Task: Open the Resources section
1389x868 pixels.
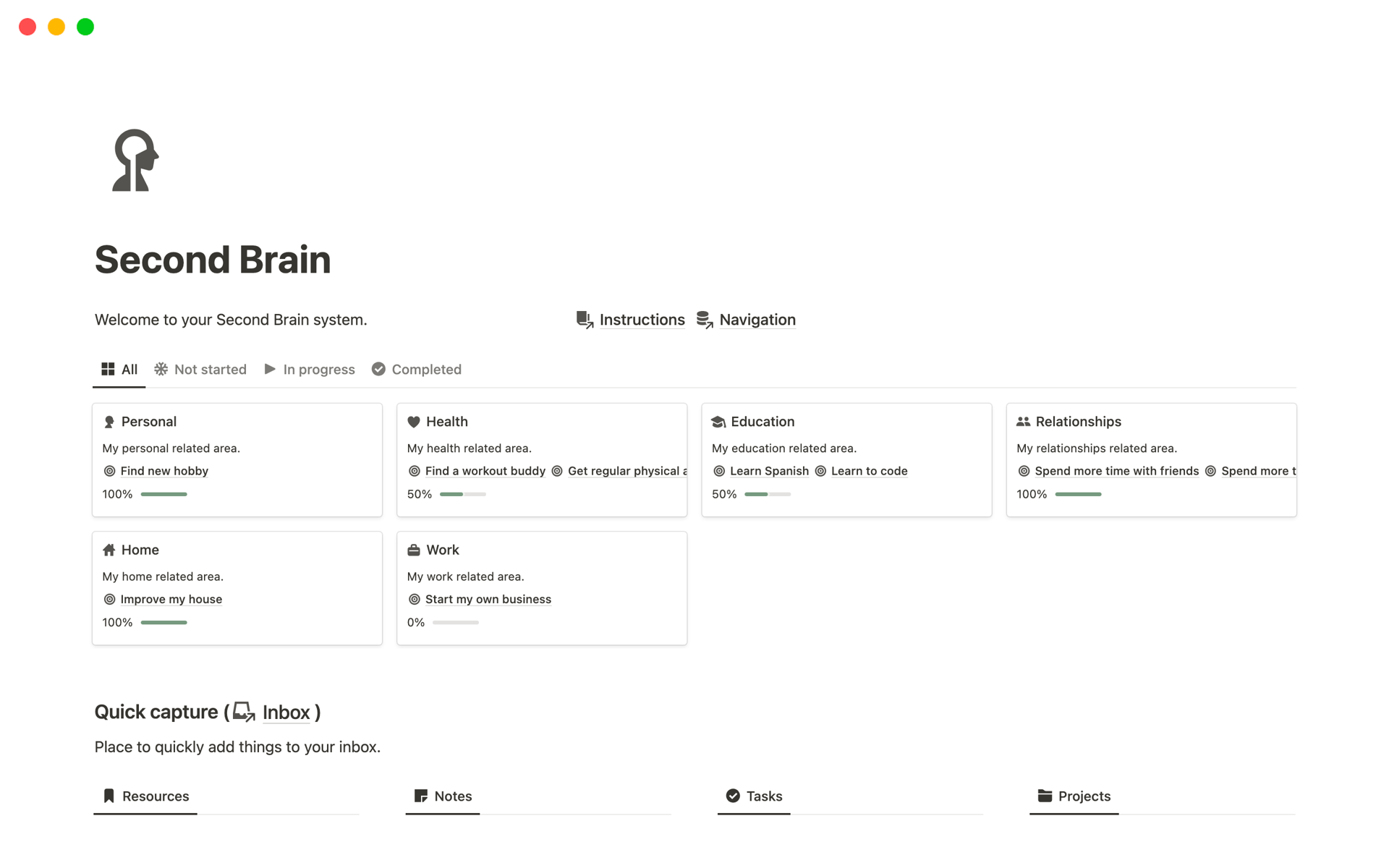Action: tap(155, 796)
